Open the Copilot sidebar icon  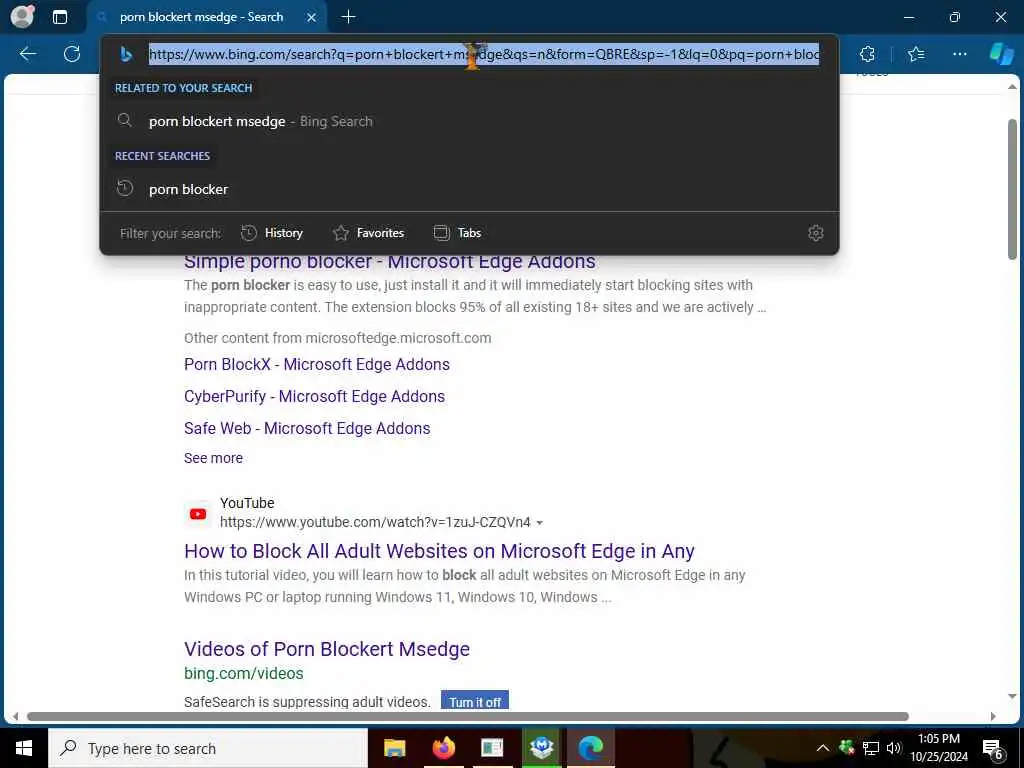click(1000, 54)
